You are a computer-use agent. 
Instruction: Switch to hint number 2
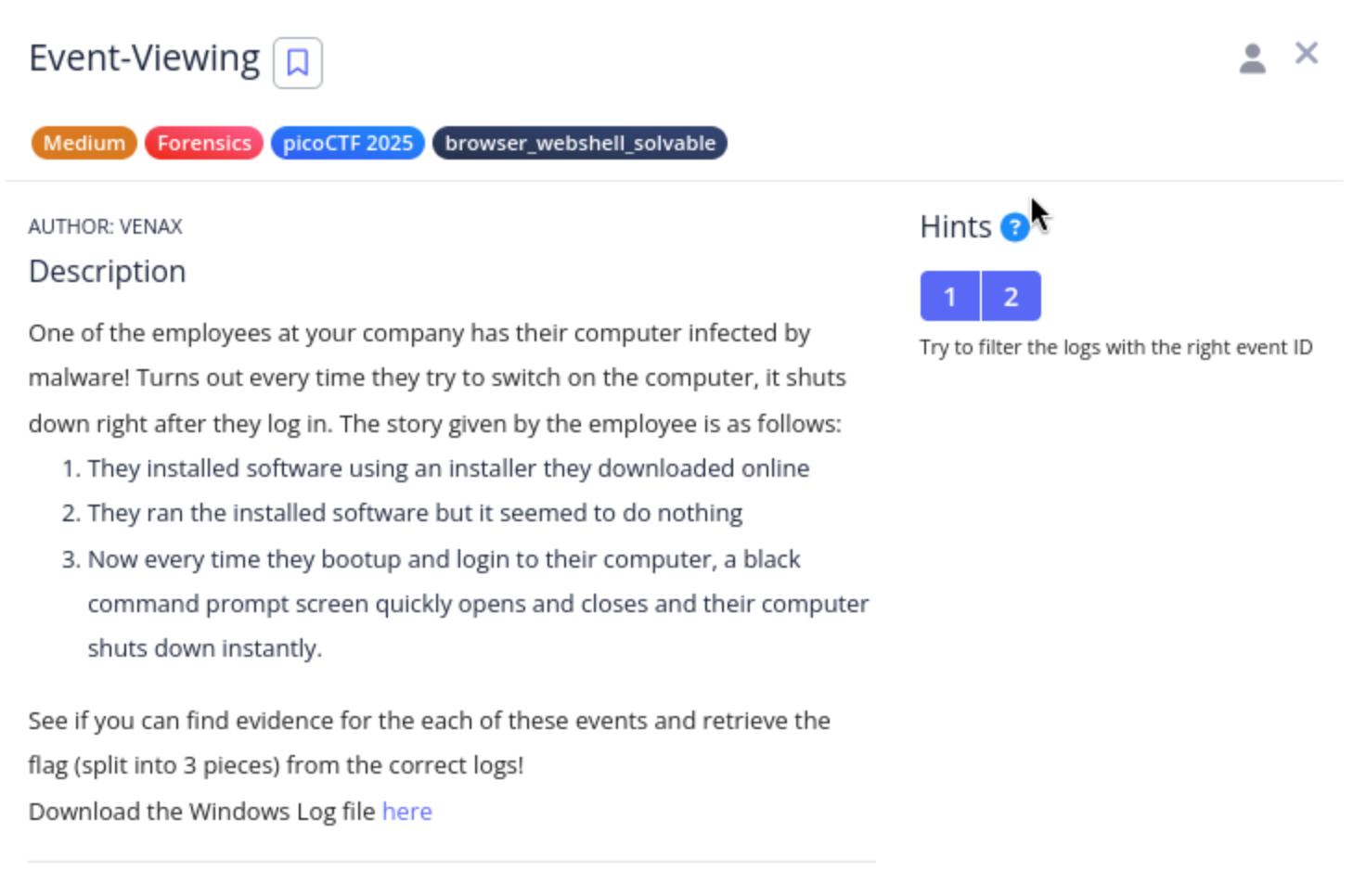1011,296
